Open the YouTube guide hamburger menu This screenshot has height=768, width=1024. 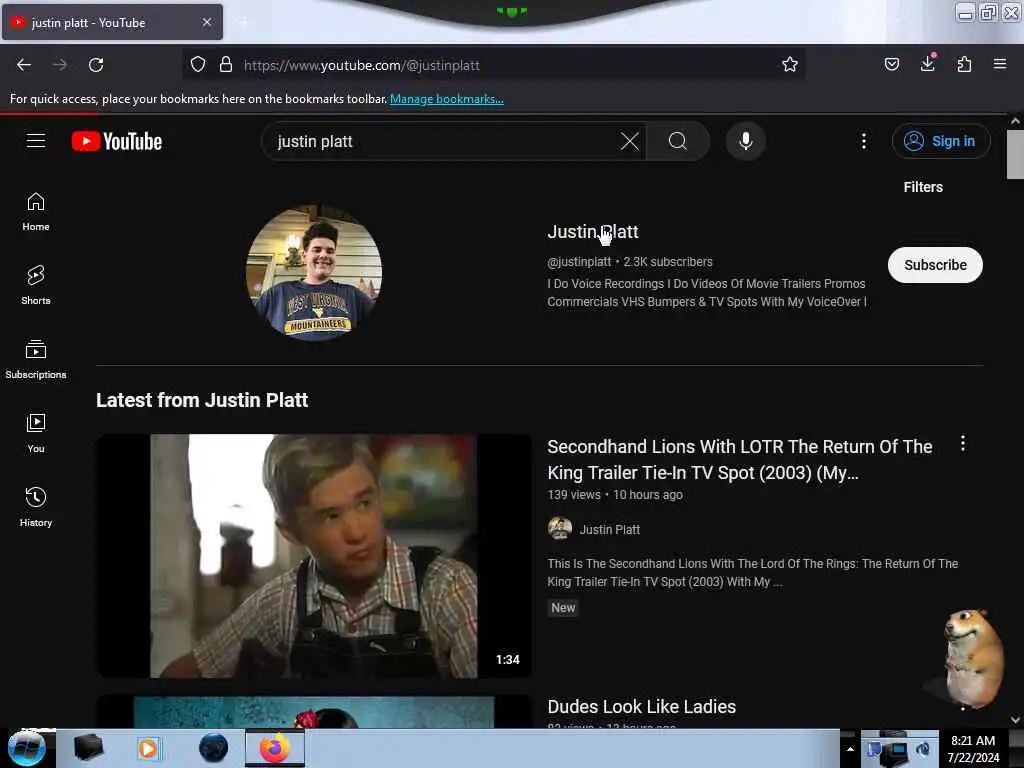coord(36,140)
